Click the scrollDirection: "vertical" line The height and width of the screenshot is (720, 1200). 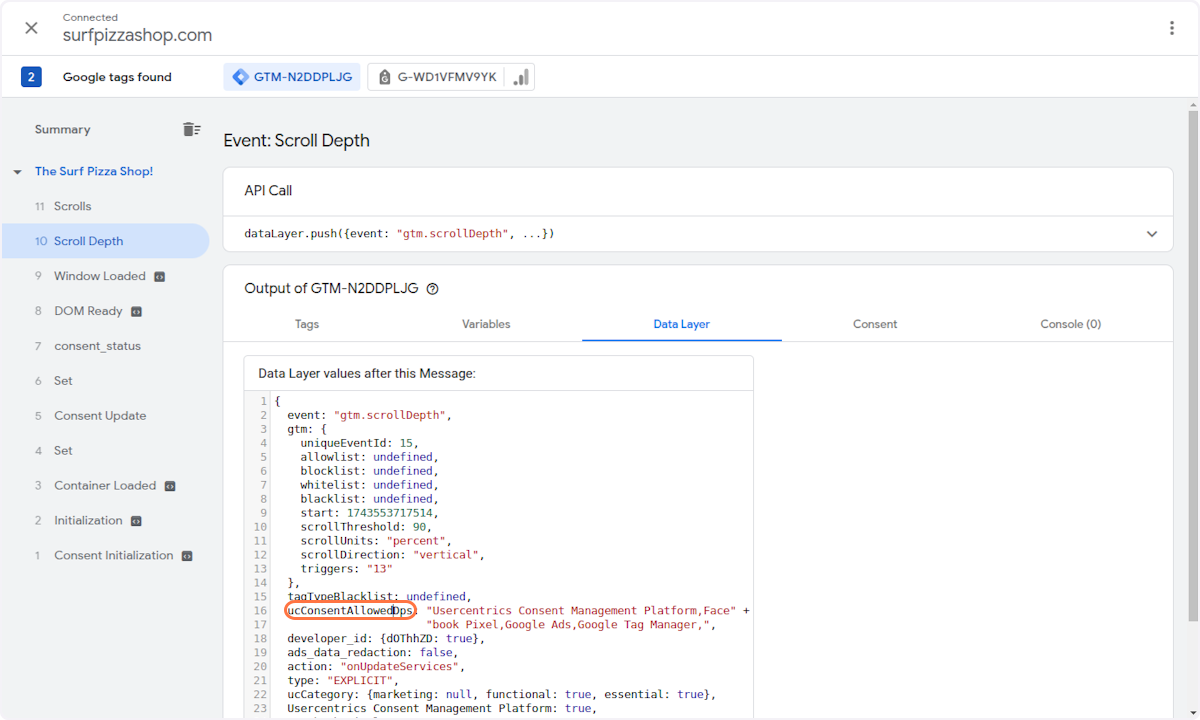click(x=394, y=554)
